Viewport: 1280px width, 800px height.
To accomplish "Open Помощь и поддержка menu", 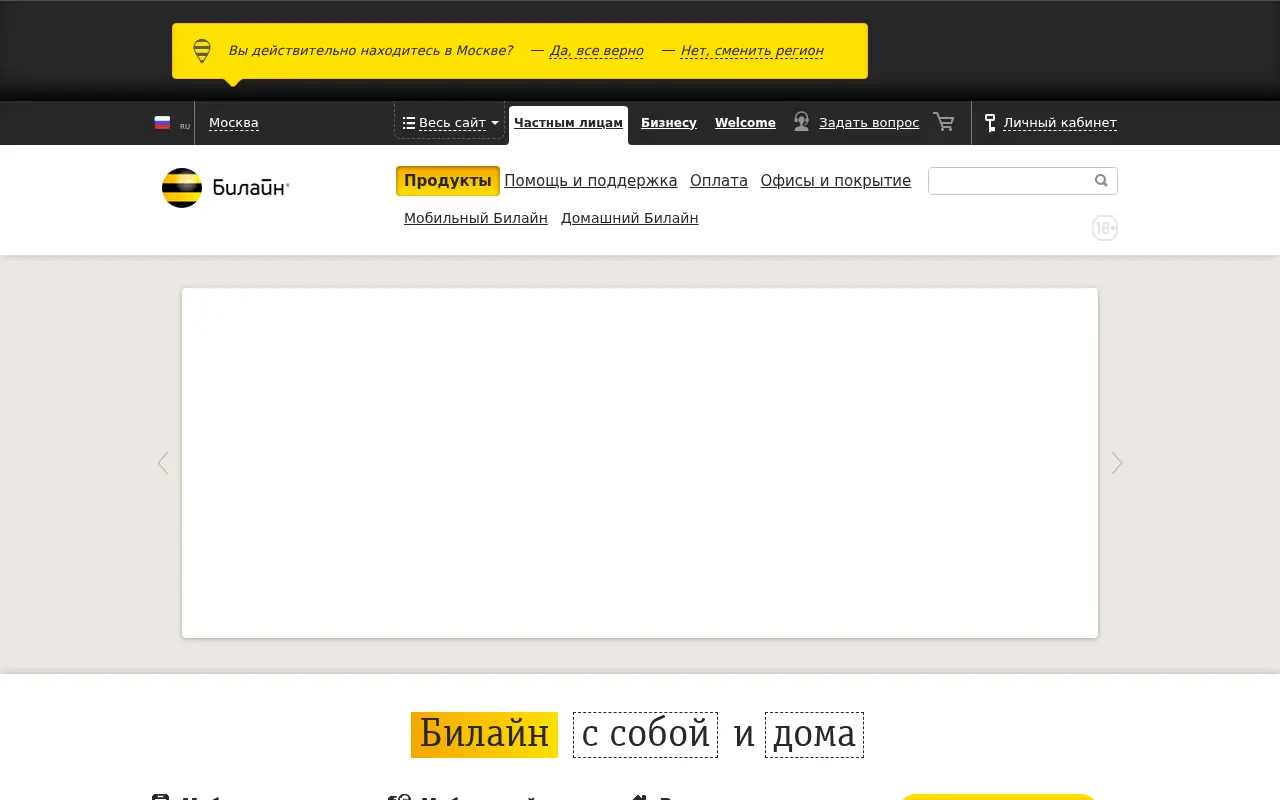I will [591, 181].
